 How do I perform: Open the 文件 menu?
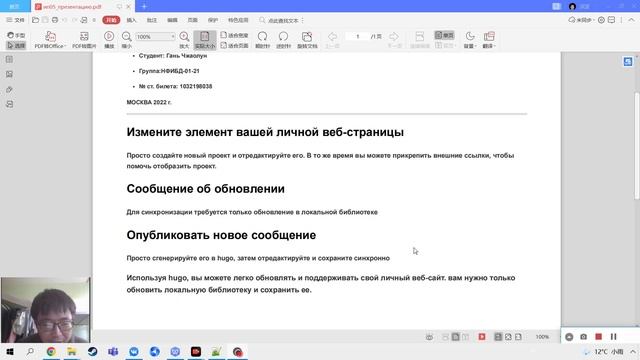tap(16, 20)
